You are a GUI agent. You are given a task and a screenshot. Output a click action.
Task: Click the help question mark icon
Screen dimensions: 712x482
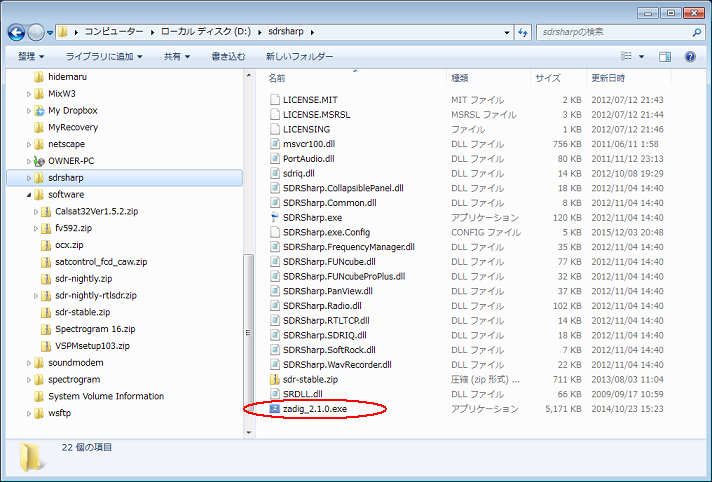pos(690,56)
